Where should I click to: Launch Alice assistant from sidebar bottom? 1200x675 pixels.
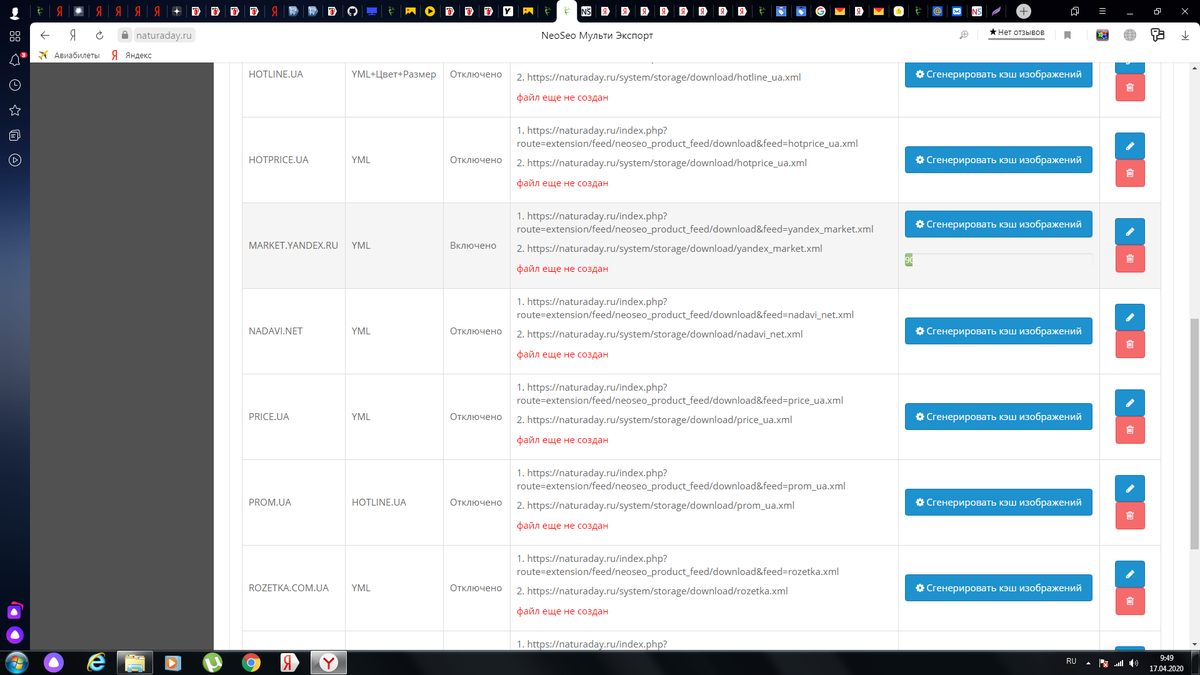(x=15, y=635)
